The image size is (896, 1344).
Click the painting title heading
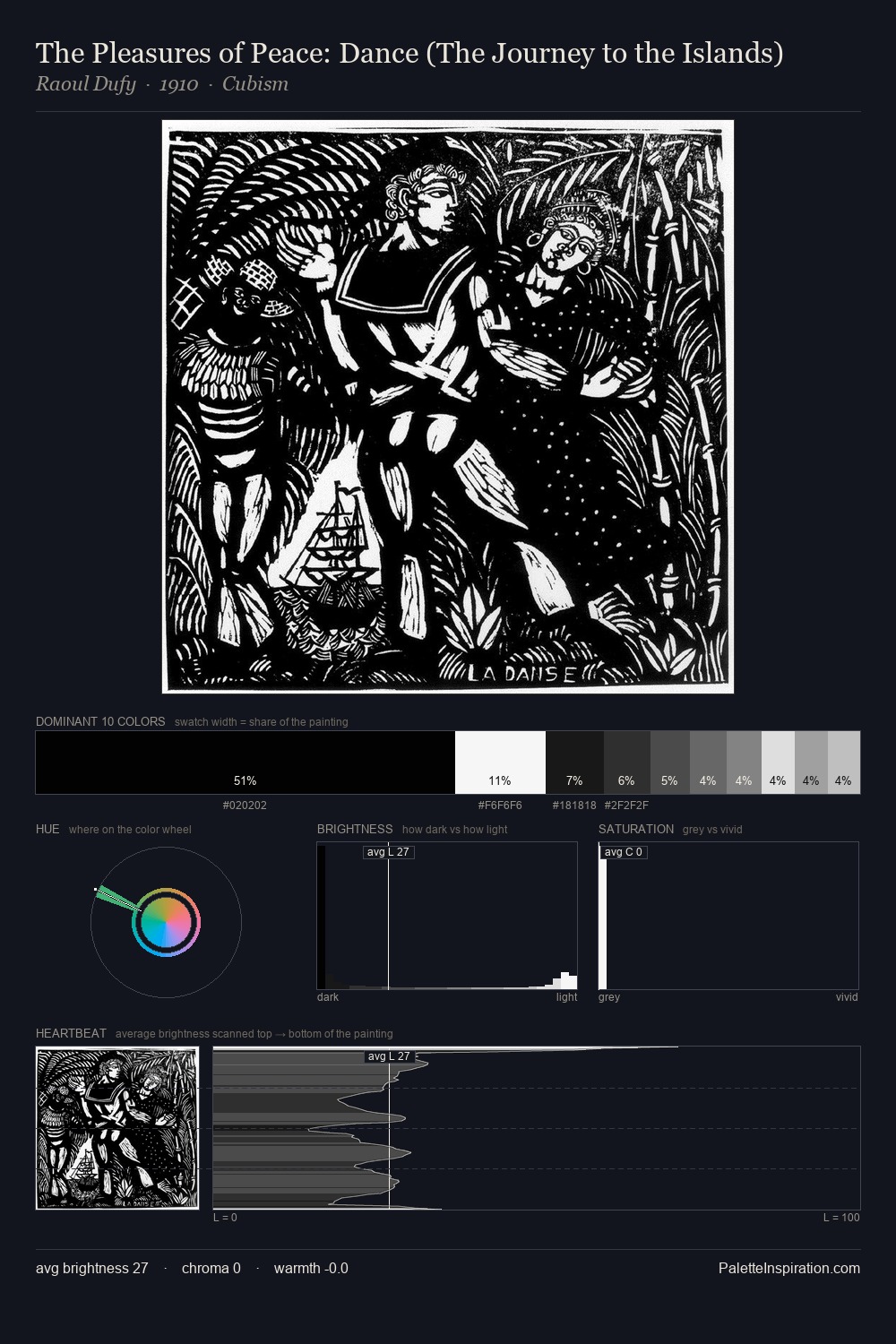coord(409,53)
